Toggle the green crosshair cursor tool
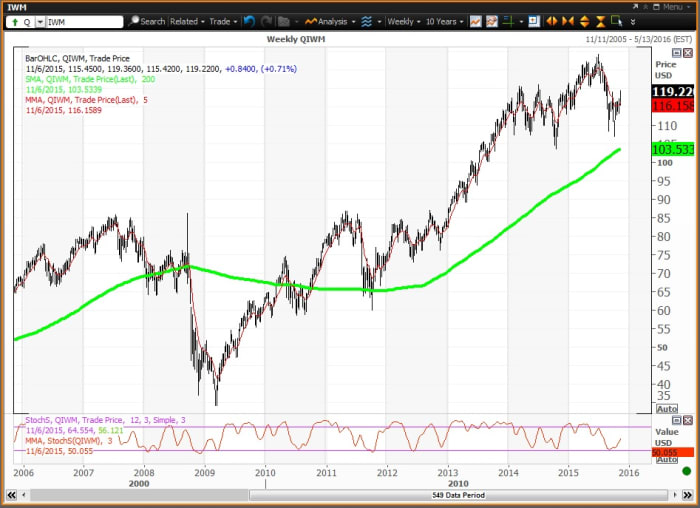 (x=508, y=21)
